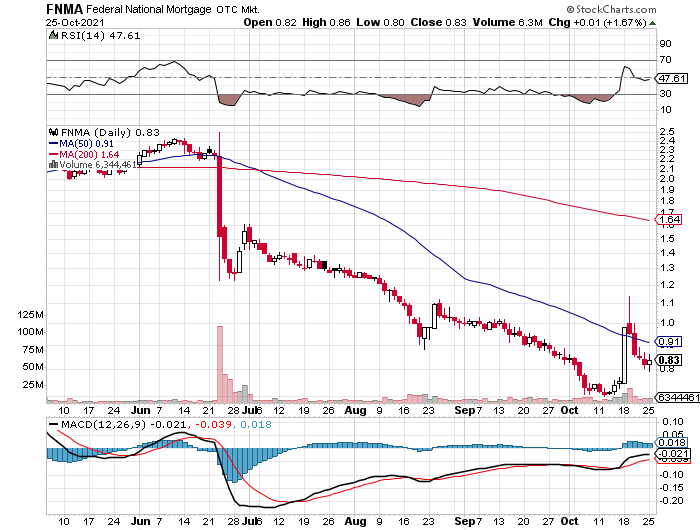Click the Jun label on the MACD panel date axis
This screenshot has height=530, width=700.
pos(141,521)
